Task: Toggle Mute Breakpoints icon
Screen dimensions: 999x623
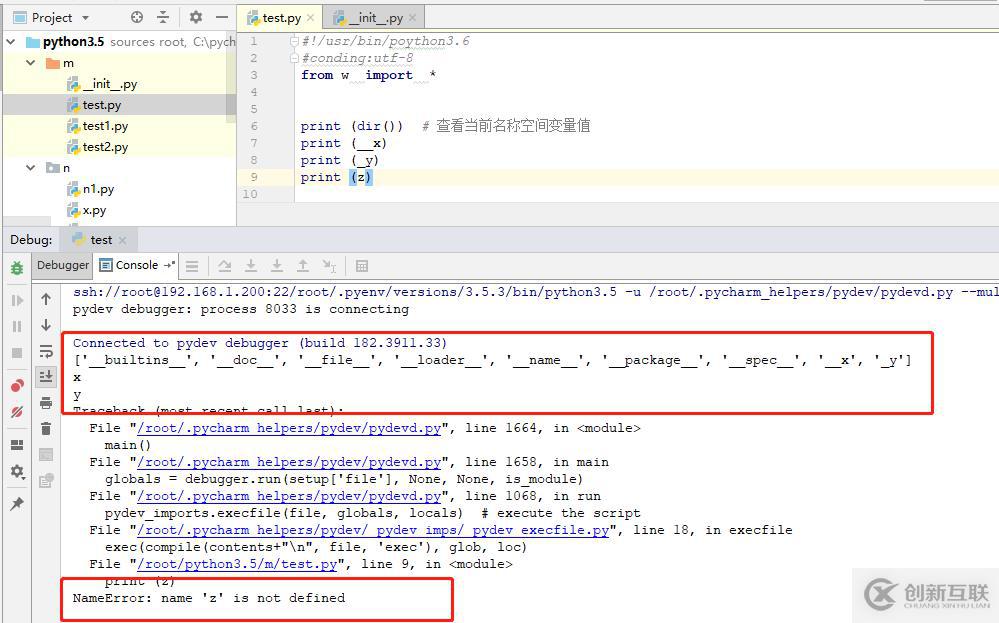Action: tap(17, 412)
